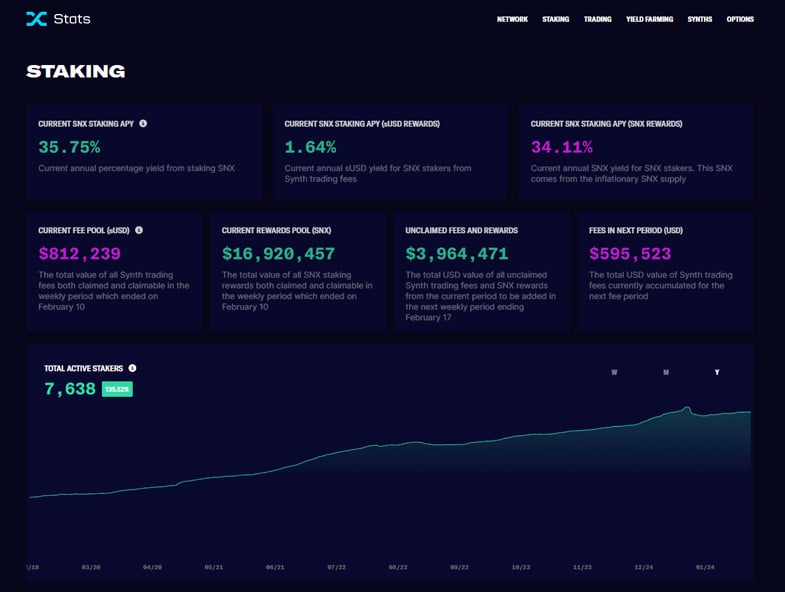This screenshot has height=592, width=785.
Task: Click the 1.64% sUSD rewards APY value
Action: tap(310, 147)
